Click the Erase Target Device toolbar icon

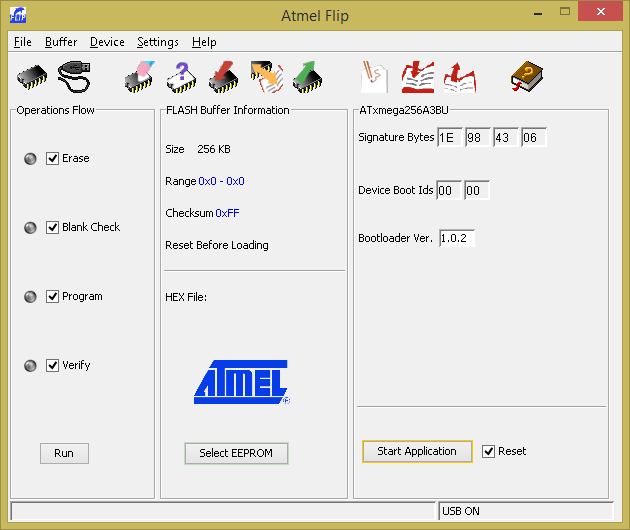click(x=139, y=76)
